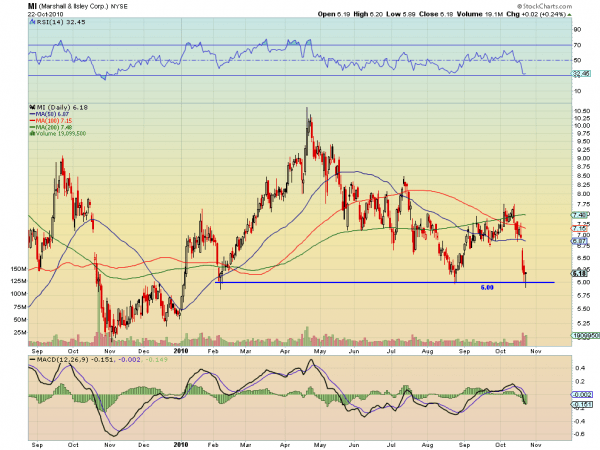Click the 8.50 price axis label
The image size is (600, 450).
pos(582,176)
